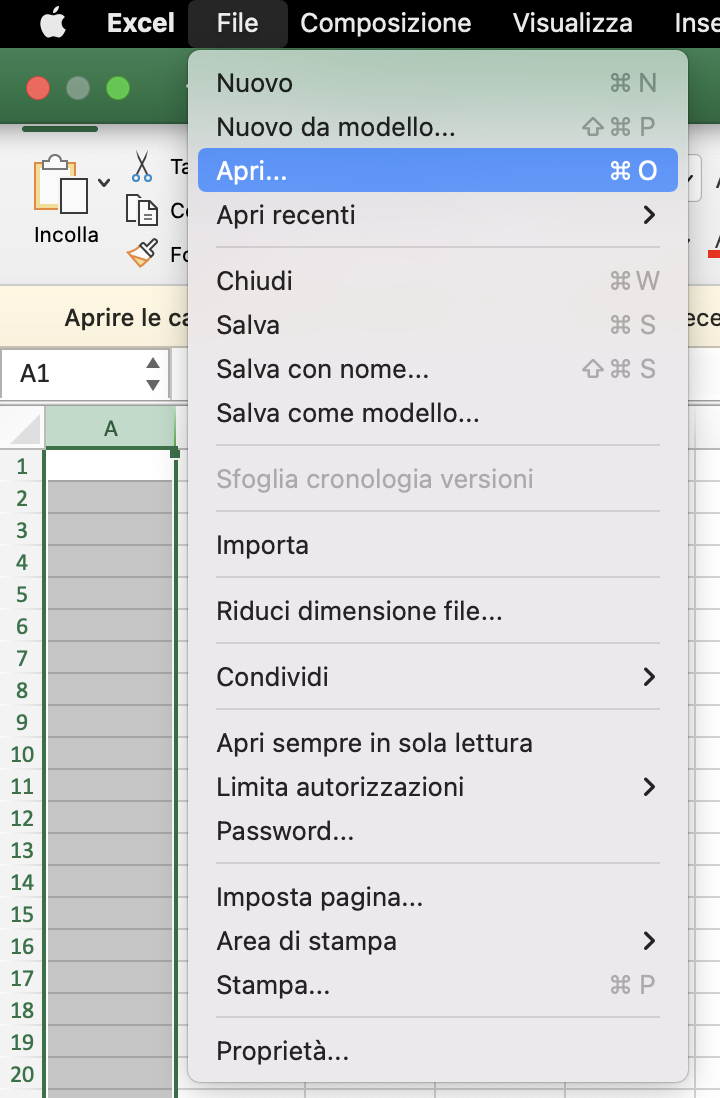Click the Importa entry
Image resolution: width=720 pixels, height=1098 pixels.
[x=438, y=545]
